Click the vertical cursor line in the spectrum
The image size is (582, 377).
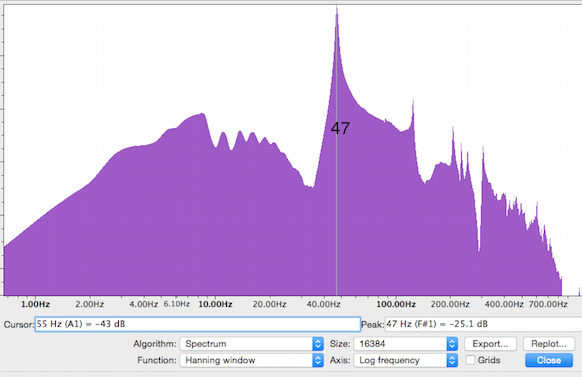pos(337,186)
